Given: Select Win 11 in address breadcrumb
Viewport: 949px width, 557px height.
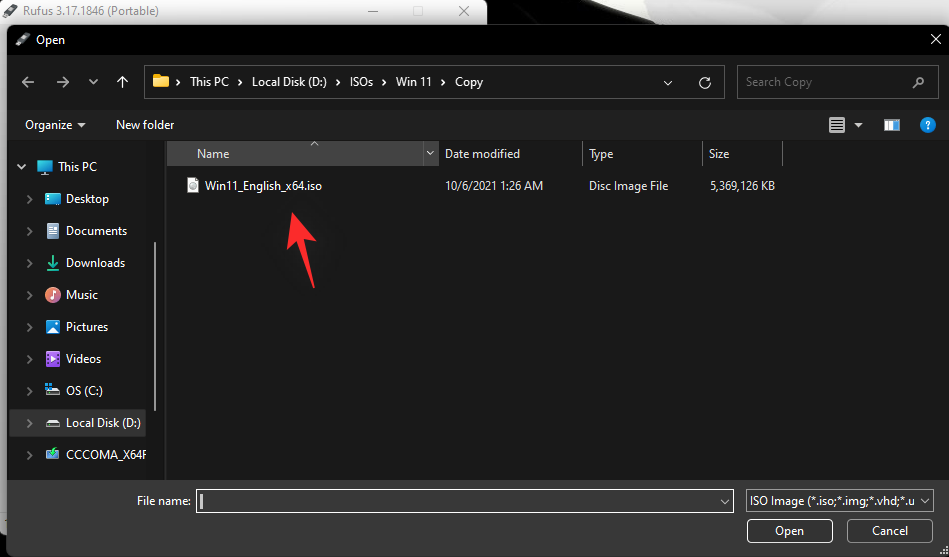Looking at the screenshot, I should tap(413, 82).
